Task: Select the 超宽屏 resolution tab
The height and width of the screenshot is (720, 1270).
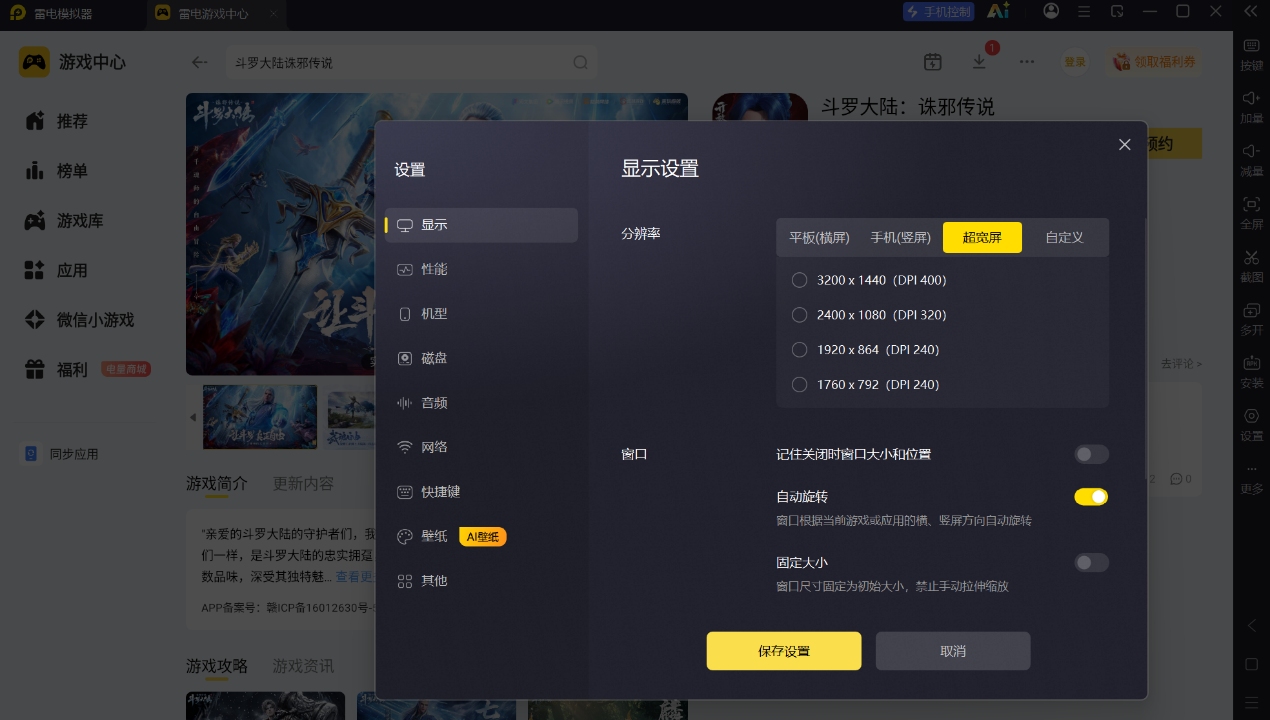Action: (x=982, y=238)
